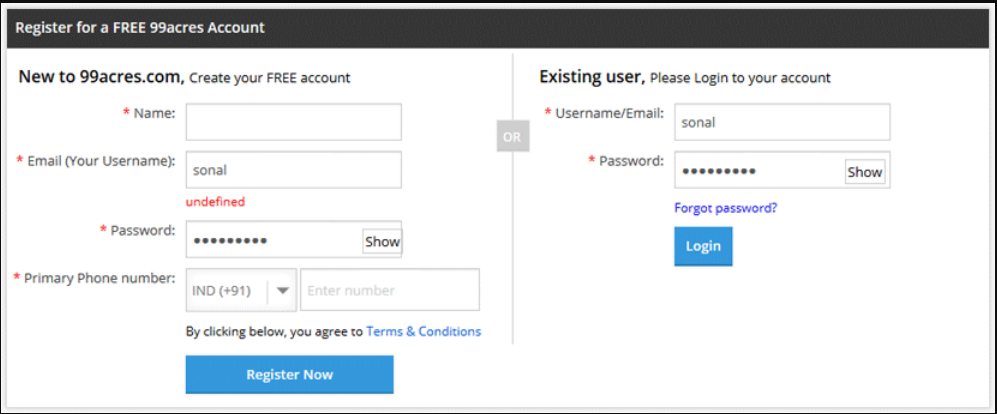This screenshot has height=414, width=997.
Task: Open the IND (+91) country code dropdown
Action: [x=230, y=291]
